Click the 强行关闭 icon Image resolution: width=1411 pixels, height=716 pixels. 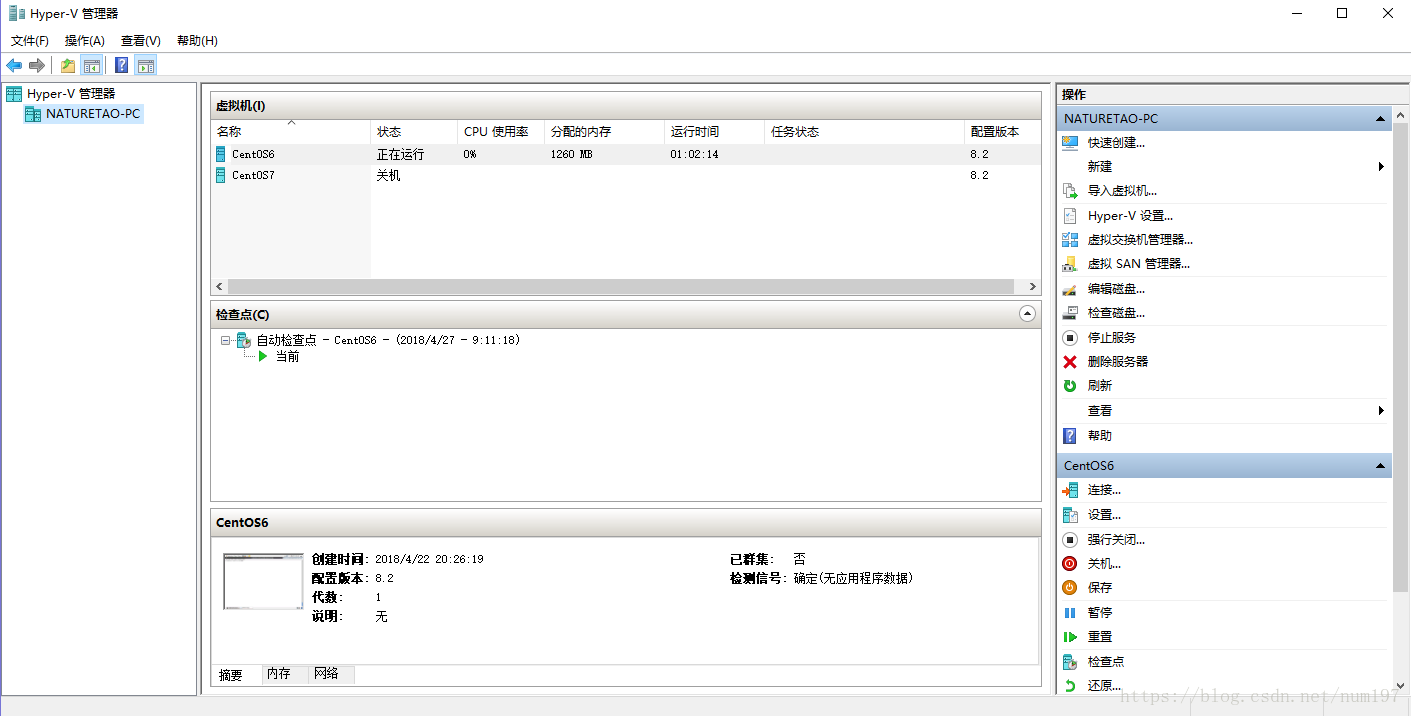[1070, 540]
